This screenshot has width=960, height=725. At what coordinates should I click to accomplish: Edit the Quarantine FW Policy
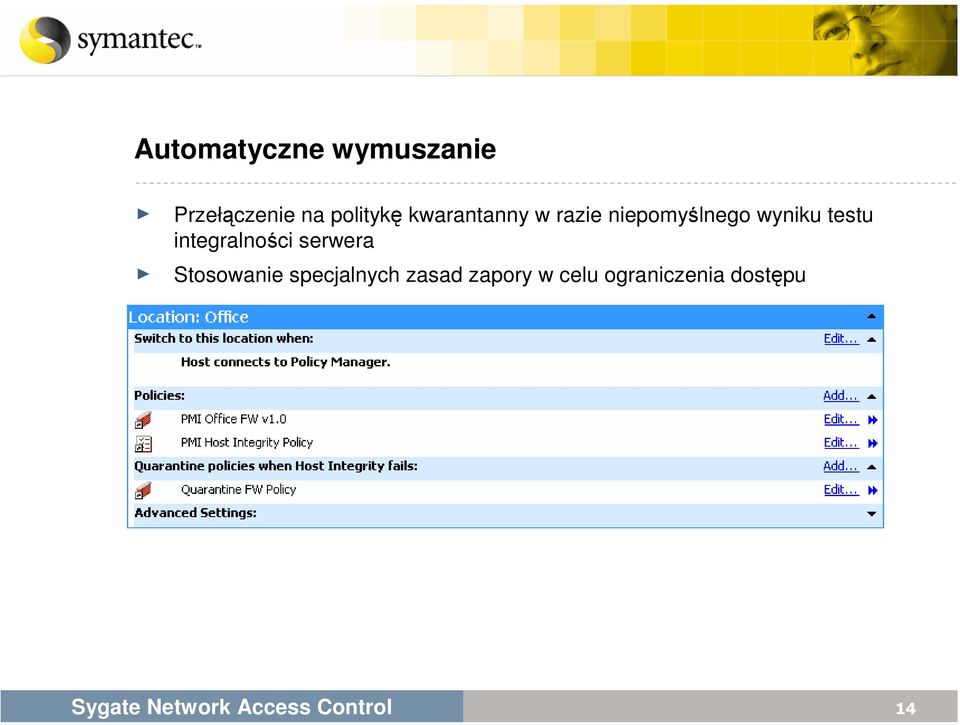point(841,490)
